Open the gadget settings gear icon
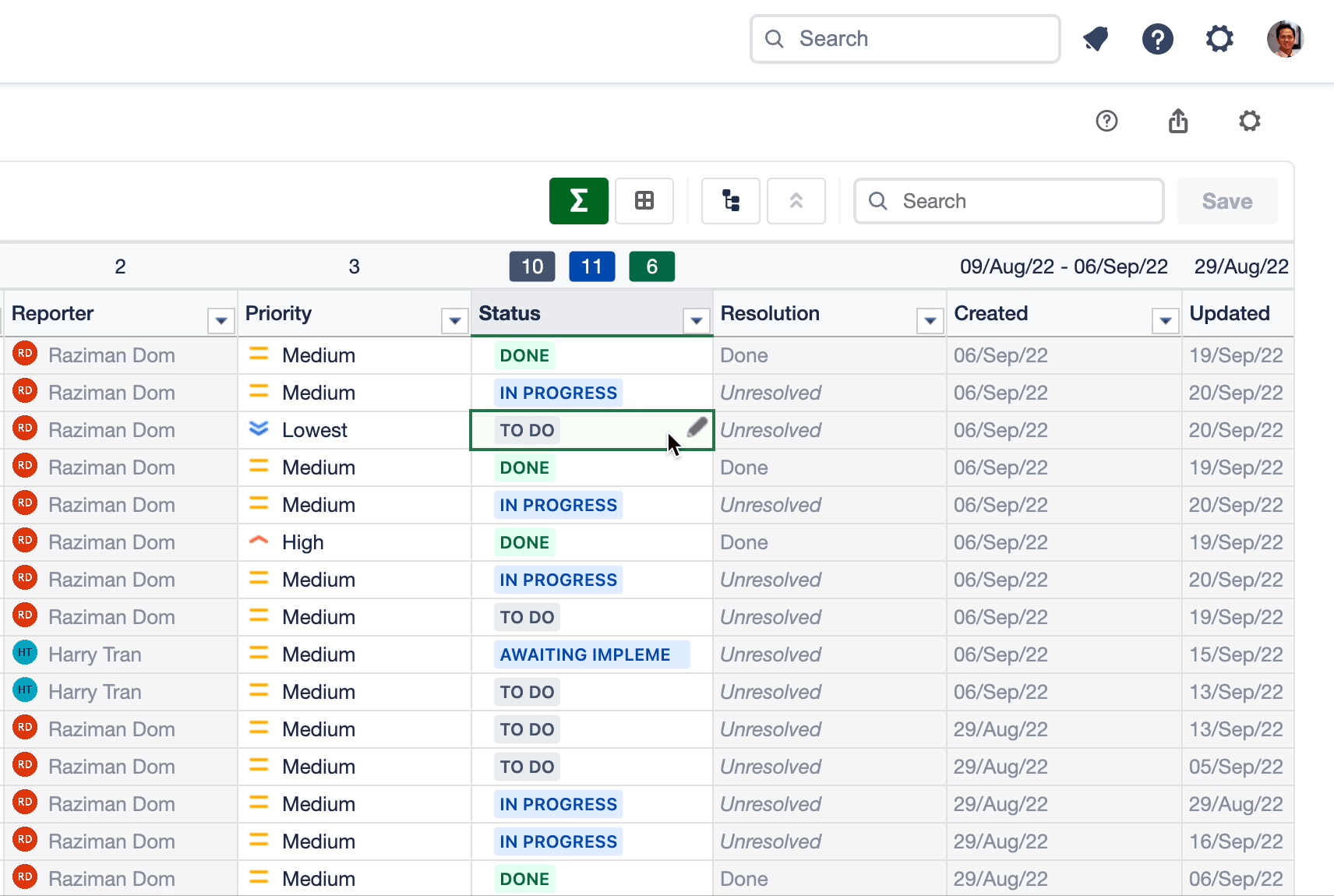 pyautogui.click(x=1250, y=121)
